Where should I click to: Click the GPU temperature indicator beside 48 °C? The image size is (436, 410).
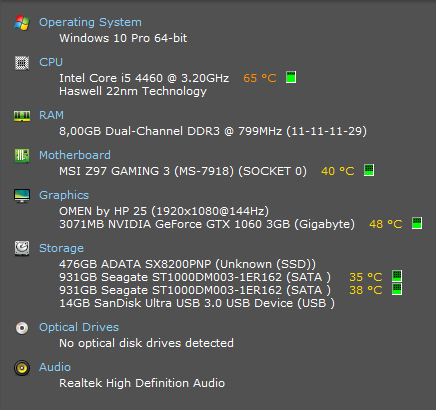coord(417,223)
